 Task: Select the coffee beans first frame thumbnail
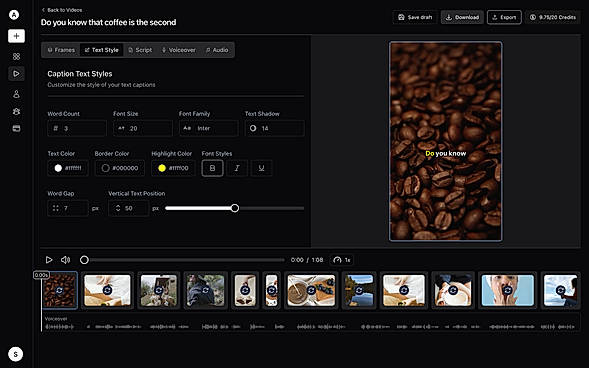[59, 290]
